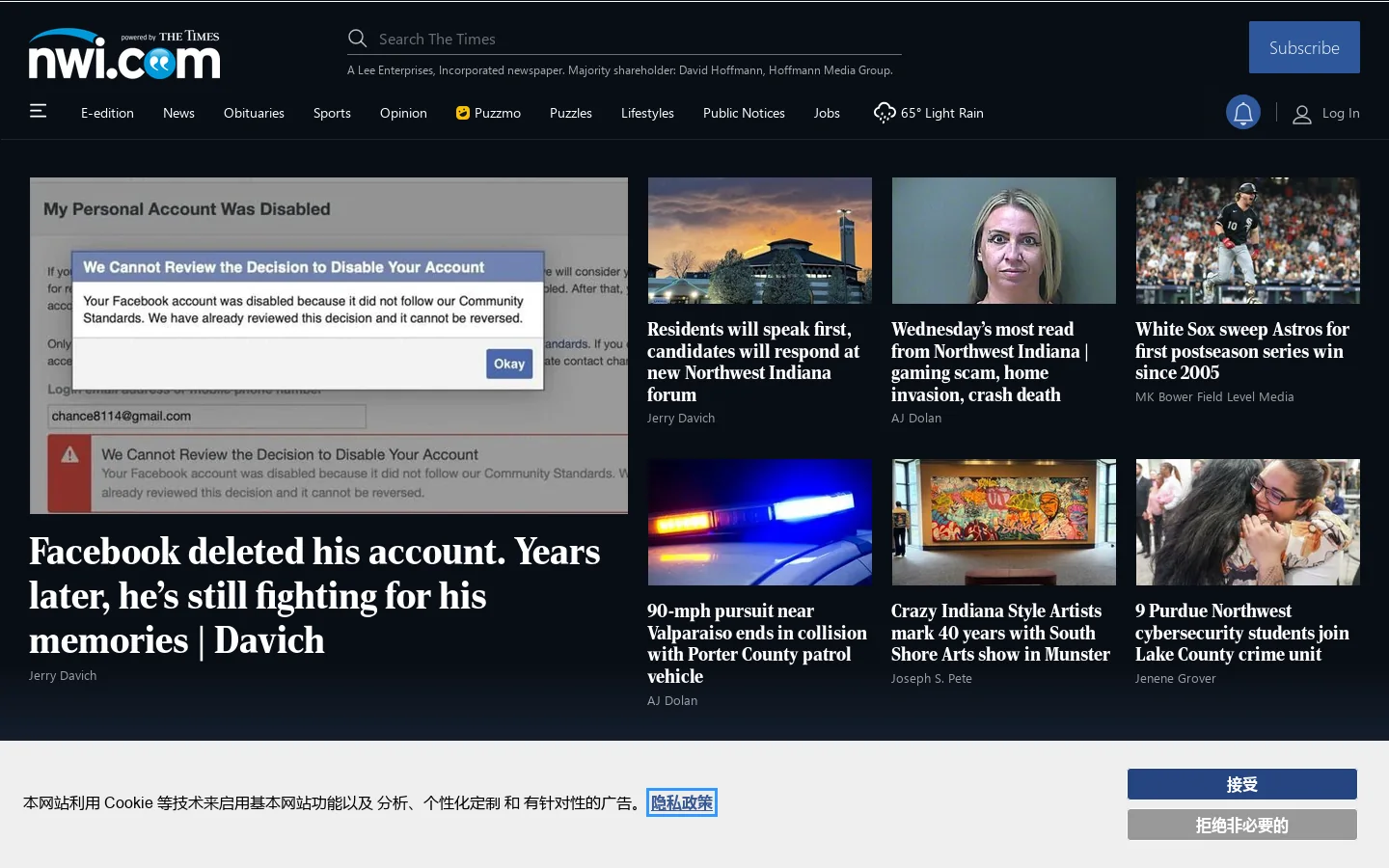This screenshot has width=1389, height=868.
Task: Open Crazy Indiana Style Artists headline
Action: [1000, 633]
